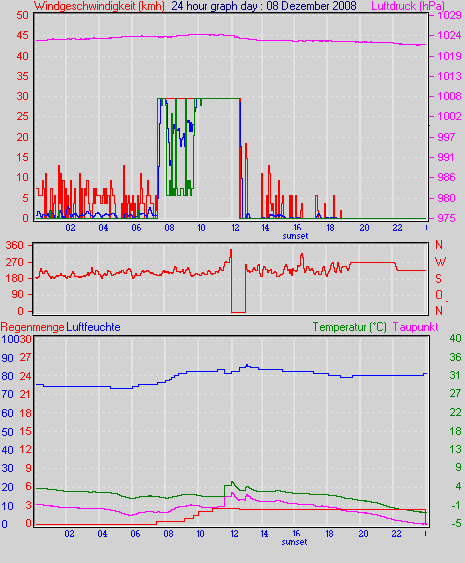Click the 40 temperature axis value
Image resolution: width=465 pixels, height=563 pixels.
pos(455,338)
